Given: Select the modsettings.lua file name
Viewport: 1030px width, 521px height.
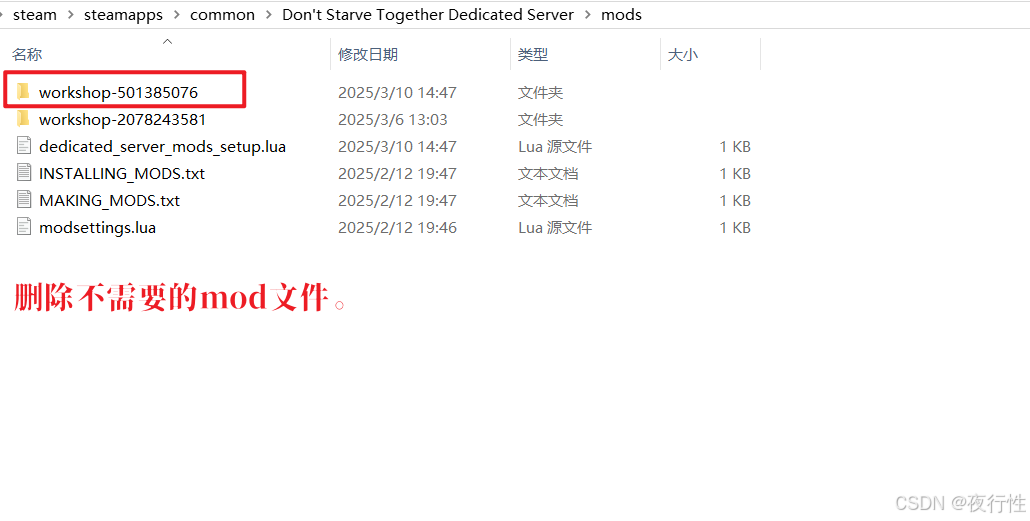Looking at the screenshot, I should tap(97, 227).
